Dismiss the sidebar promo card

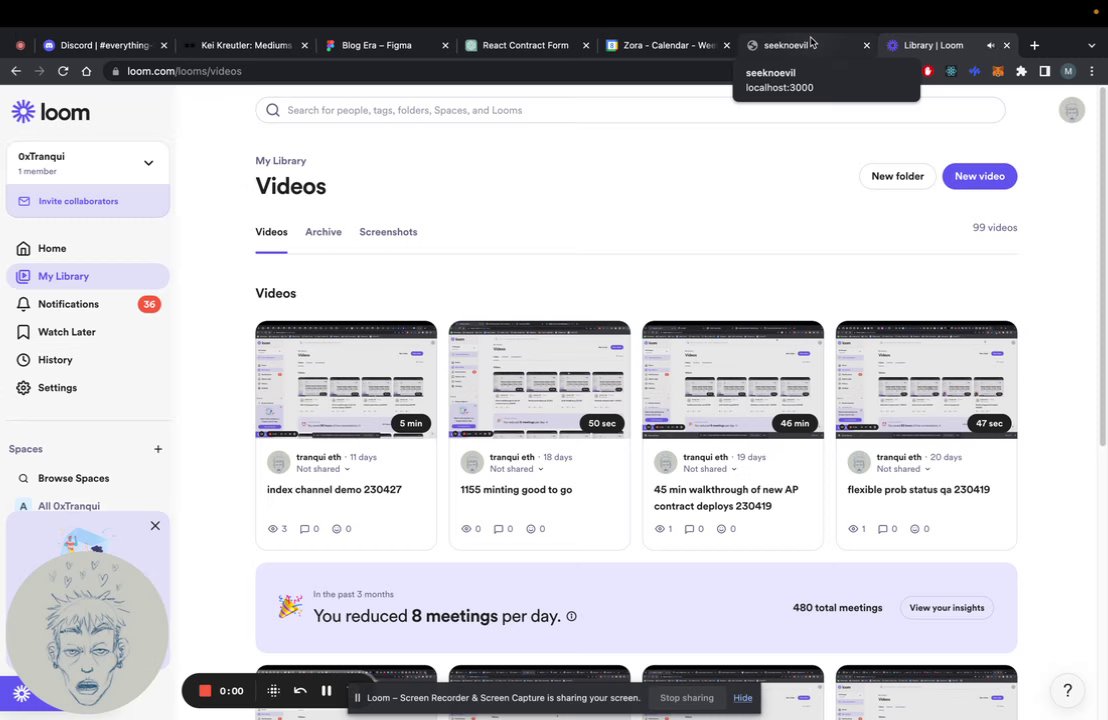[x=155, y=526]
